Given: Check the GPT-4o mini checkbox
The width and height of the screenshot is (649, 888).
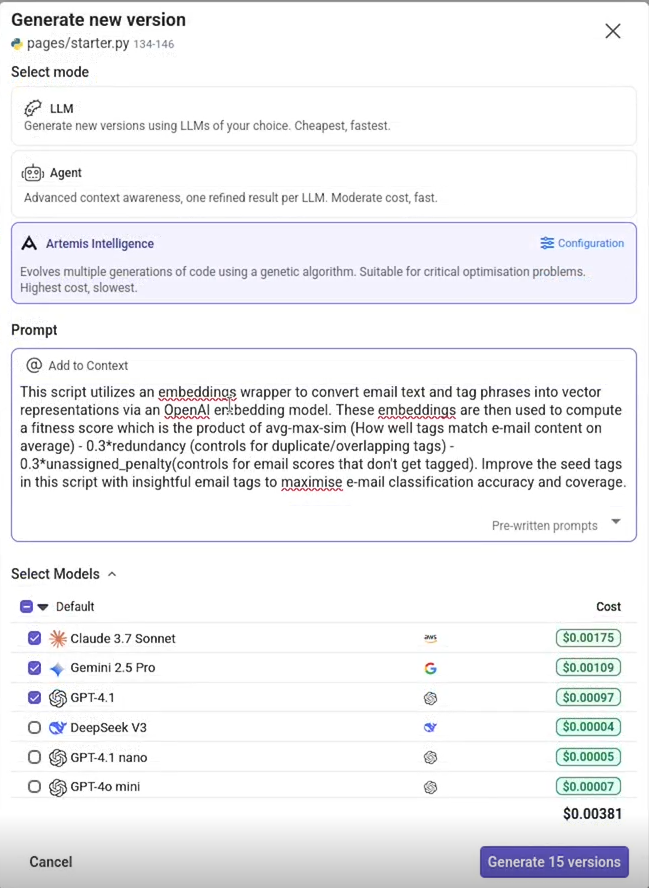Looking at the screenshot, I should (35, 787).
